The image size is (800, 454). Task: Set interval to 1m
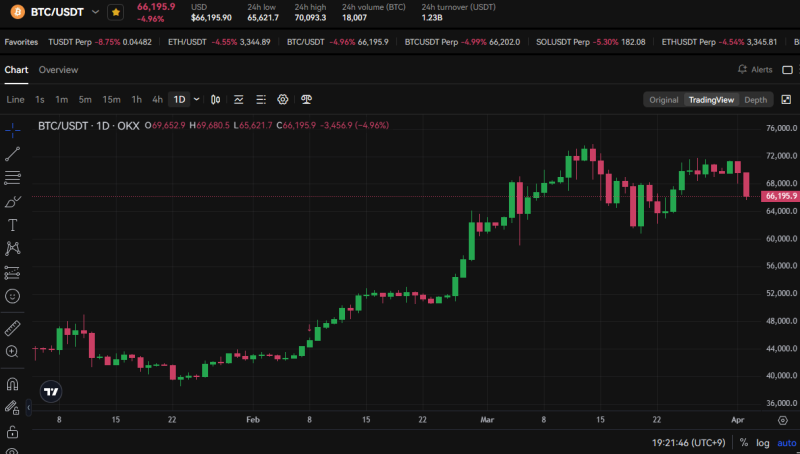click(x=62, y=99)
